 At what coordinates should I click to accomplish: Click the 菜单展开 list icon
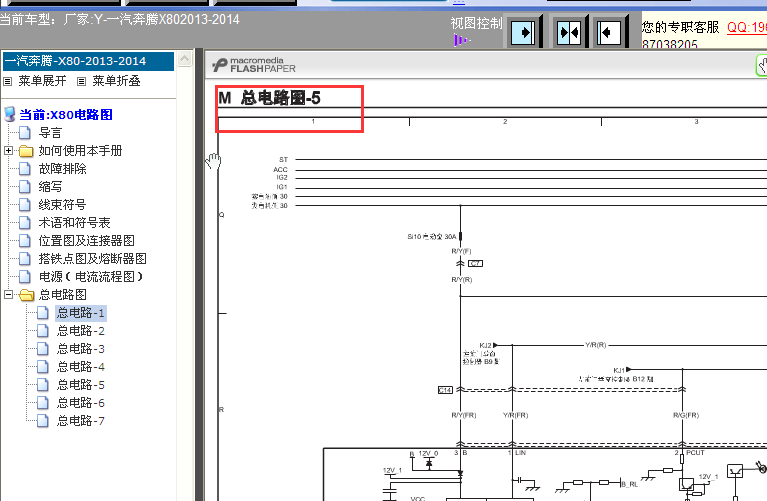[8, 81]
